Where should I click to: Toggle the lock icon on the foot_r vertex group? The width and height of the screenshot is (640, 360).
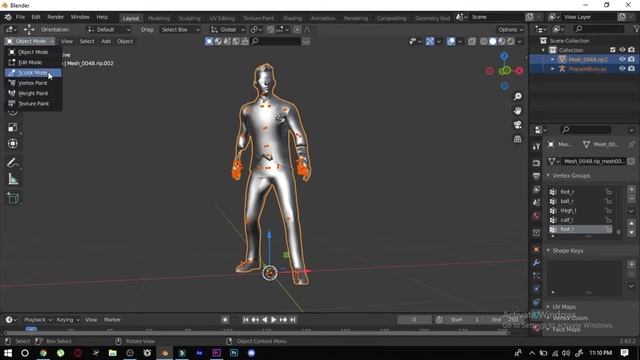click(609, 192)
